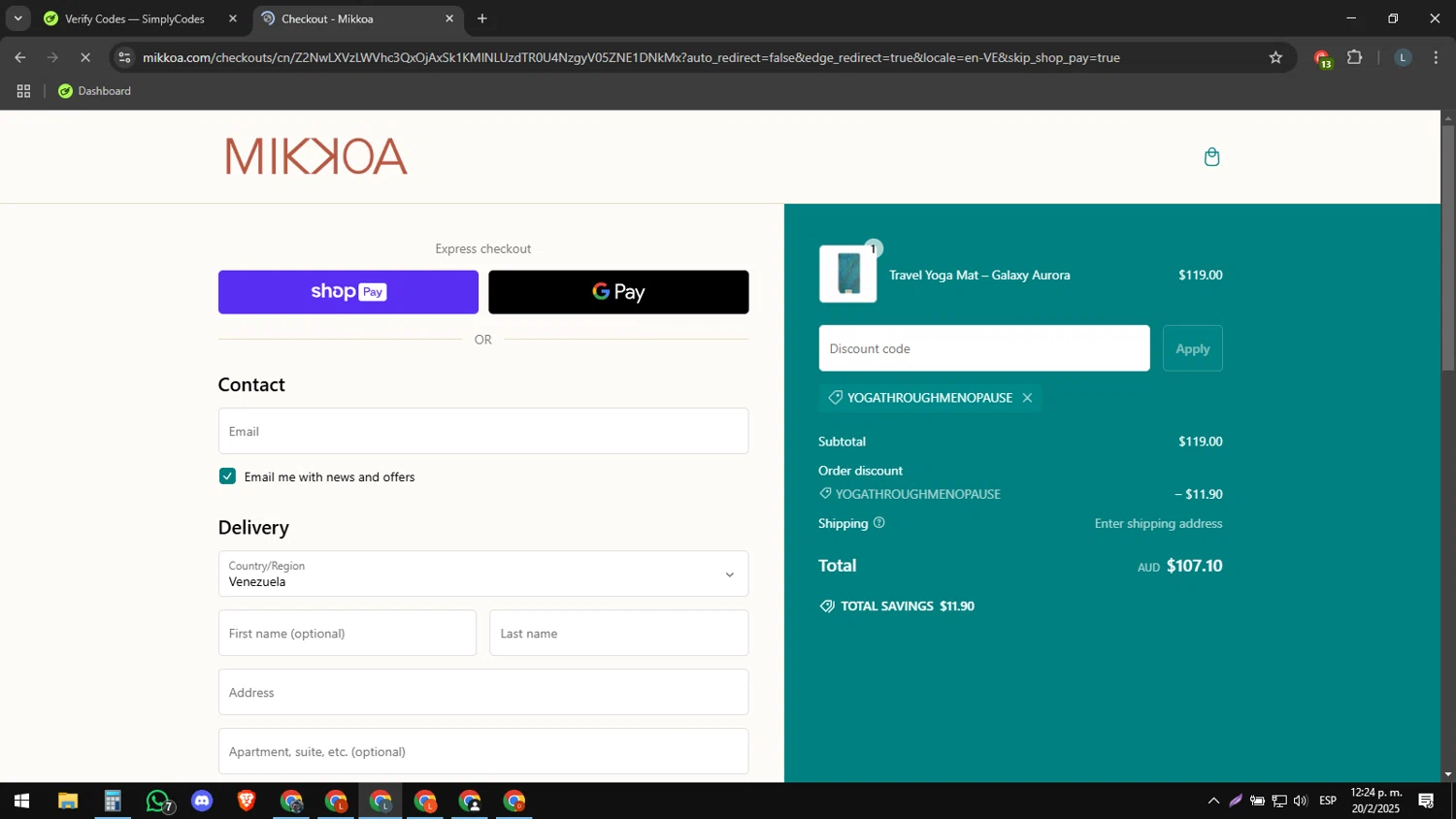Stop loading the page
Viewport: 1456px width, 819px height.
(85, 57)
